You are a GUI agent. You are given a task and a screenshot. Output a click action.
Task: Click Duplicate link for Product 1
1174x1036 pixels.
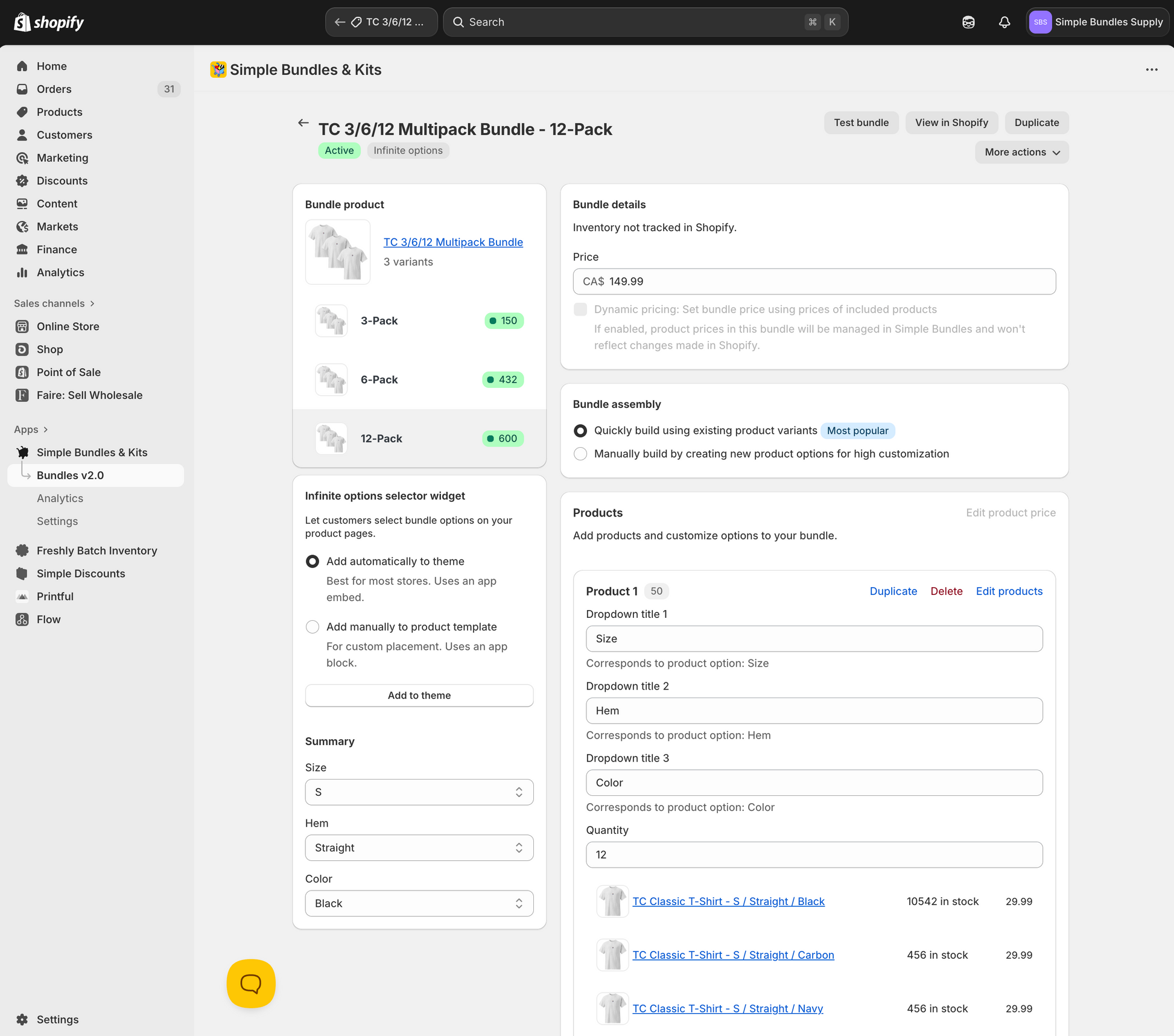893,591
